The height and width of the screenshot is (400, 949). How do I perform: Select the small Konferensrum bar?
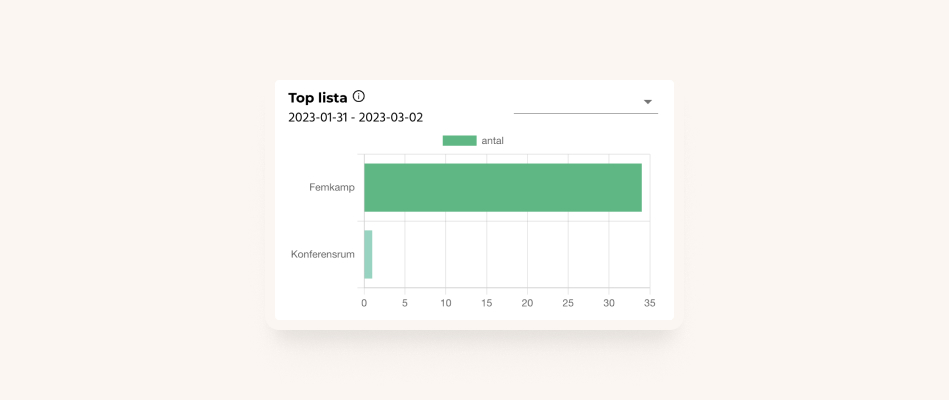pos(368,254)
